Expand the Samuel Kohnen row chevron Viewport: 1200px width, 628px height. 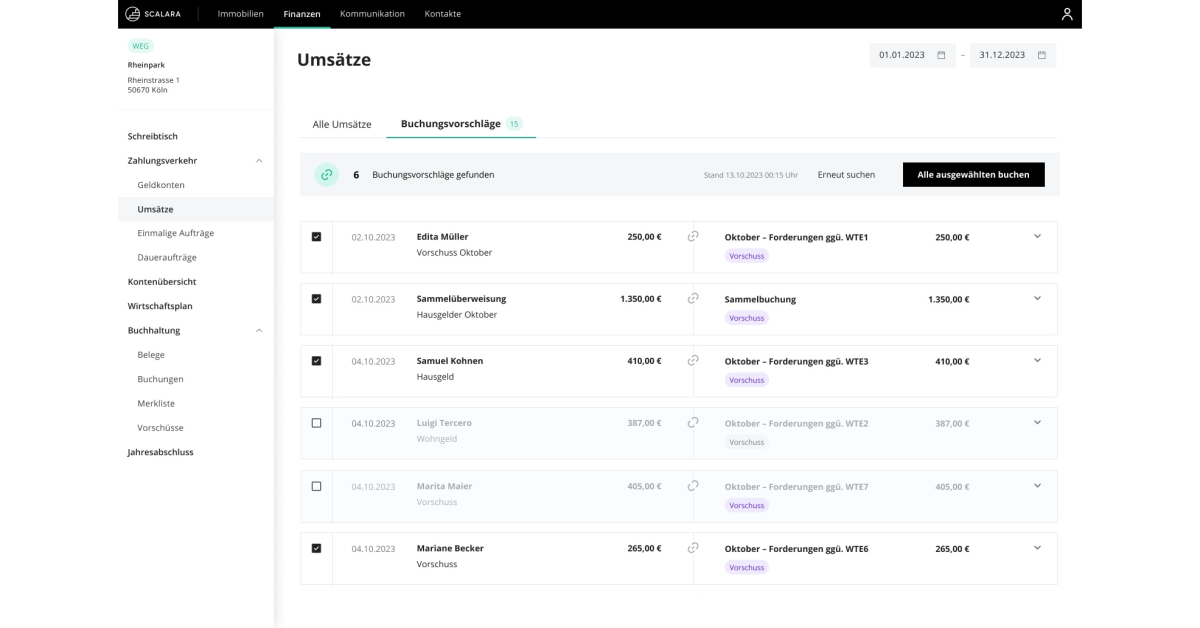point(1037,360)
